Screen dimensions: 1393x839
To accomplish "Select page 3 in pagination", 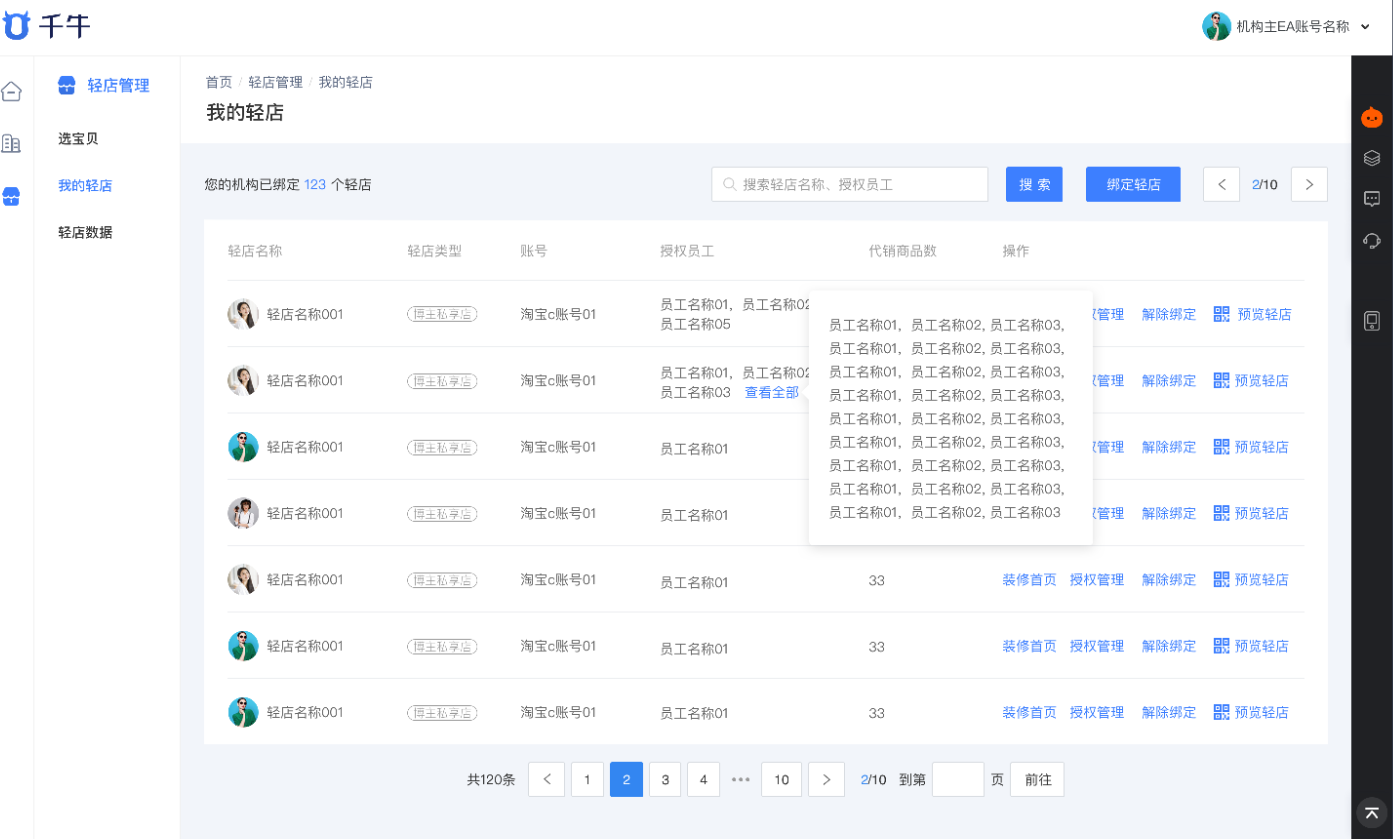I will coord(665,780).
